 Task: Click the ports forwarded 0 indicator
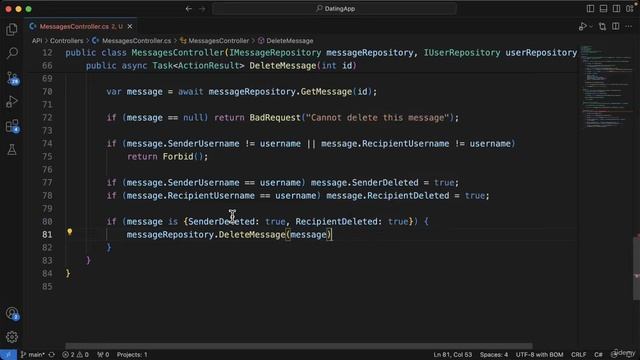pos(103,355)
